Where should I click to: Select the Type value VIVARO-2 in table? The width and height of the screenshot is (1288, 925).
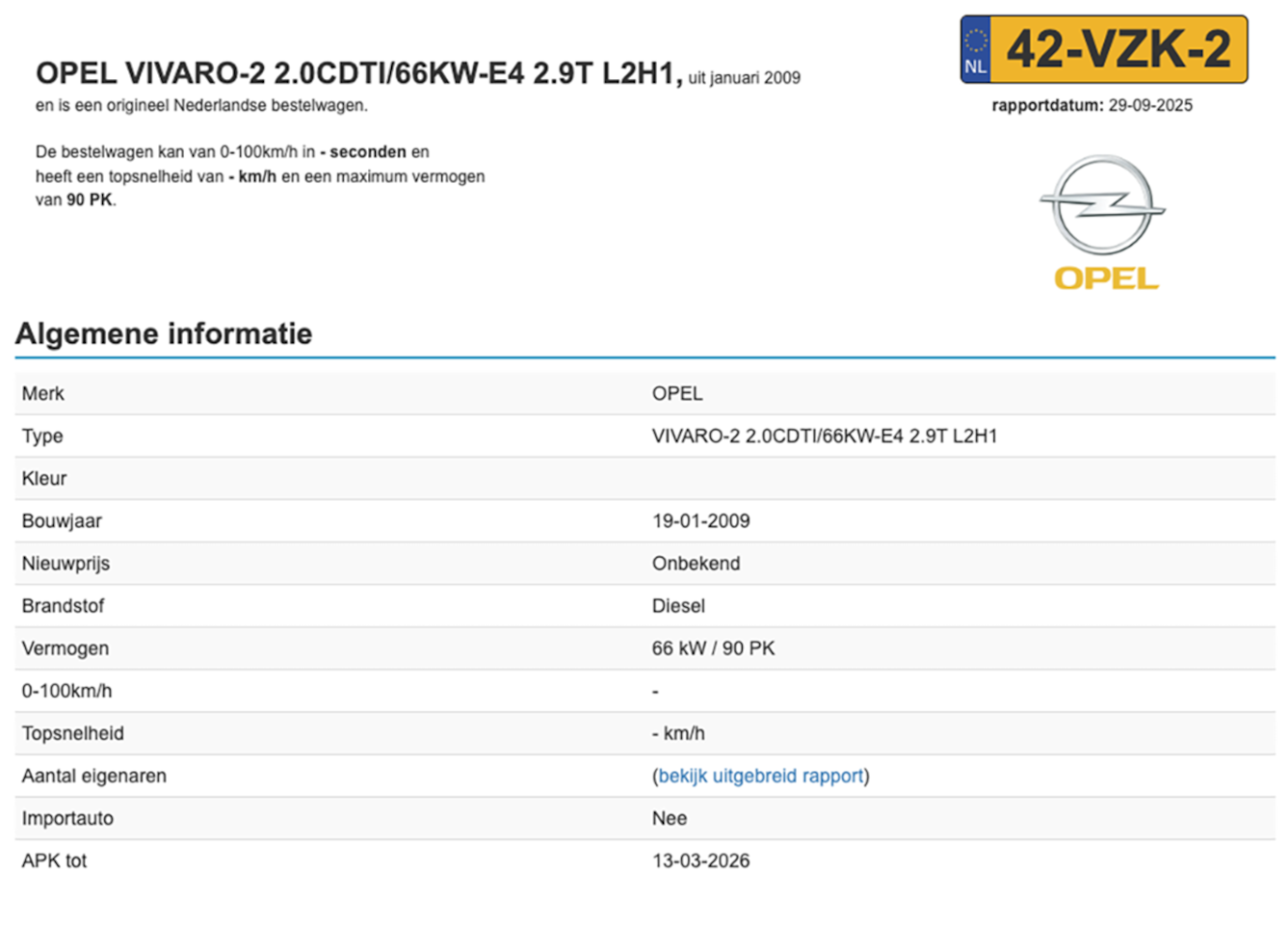[x=824, y=436]
